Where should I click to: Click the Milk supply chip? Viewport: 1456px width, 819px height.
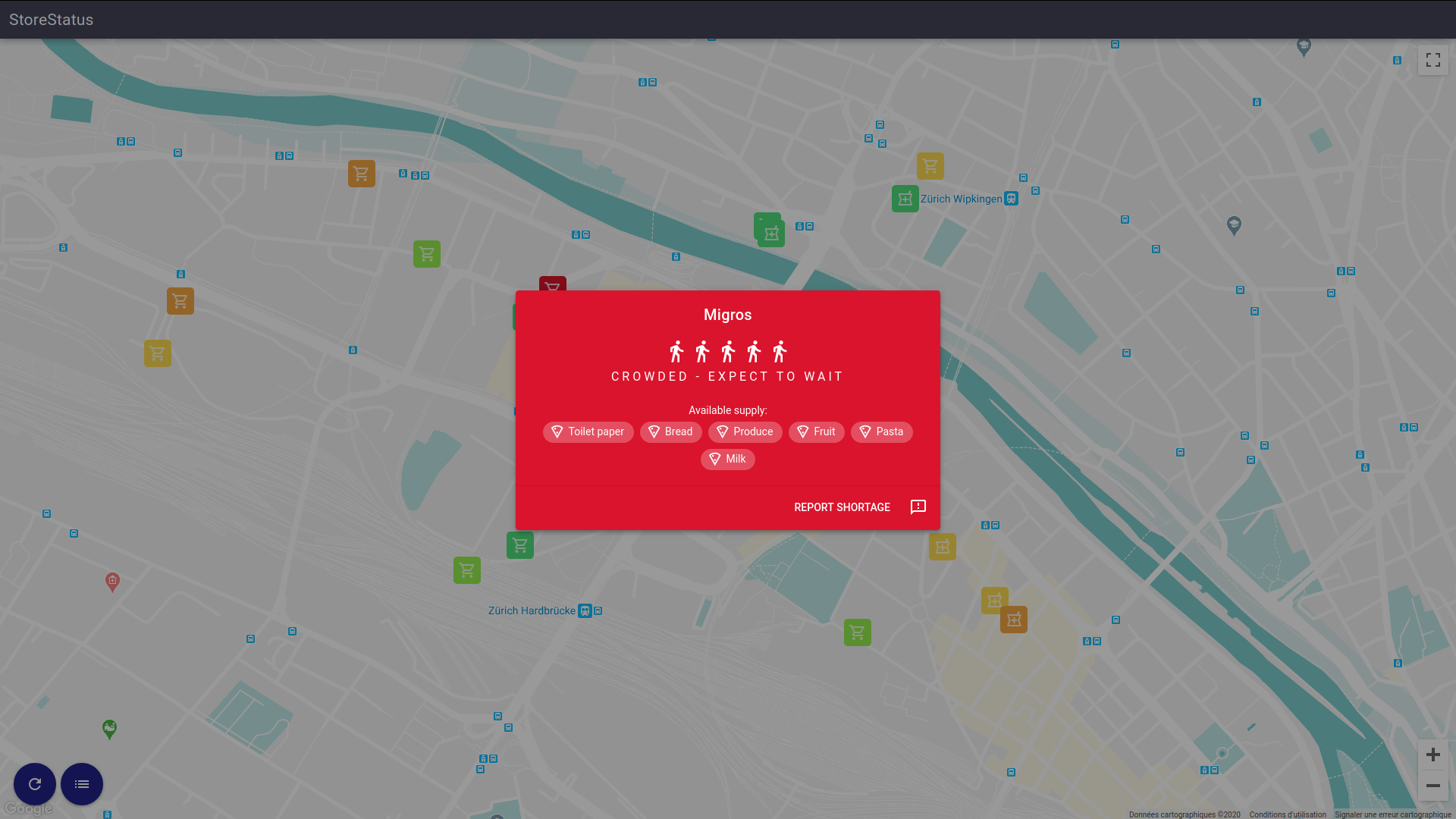728,460
